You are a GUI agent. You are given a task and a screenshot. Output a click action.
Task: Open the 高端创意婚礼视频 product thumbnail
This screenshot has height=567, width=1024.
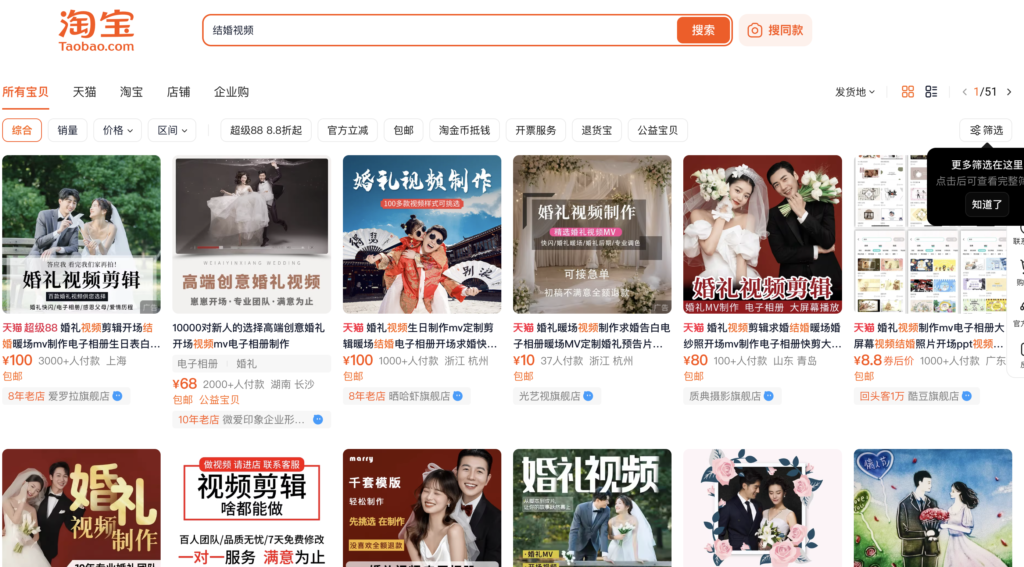click(251, 234)
